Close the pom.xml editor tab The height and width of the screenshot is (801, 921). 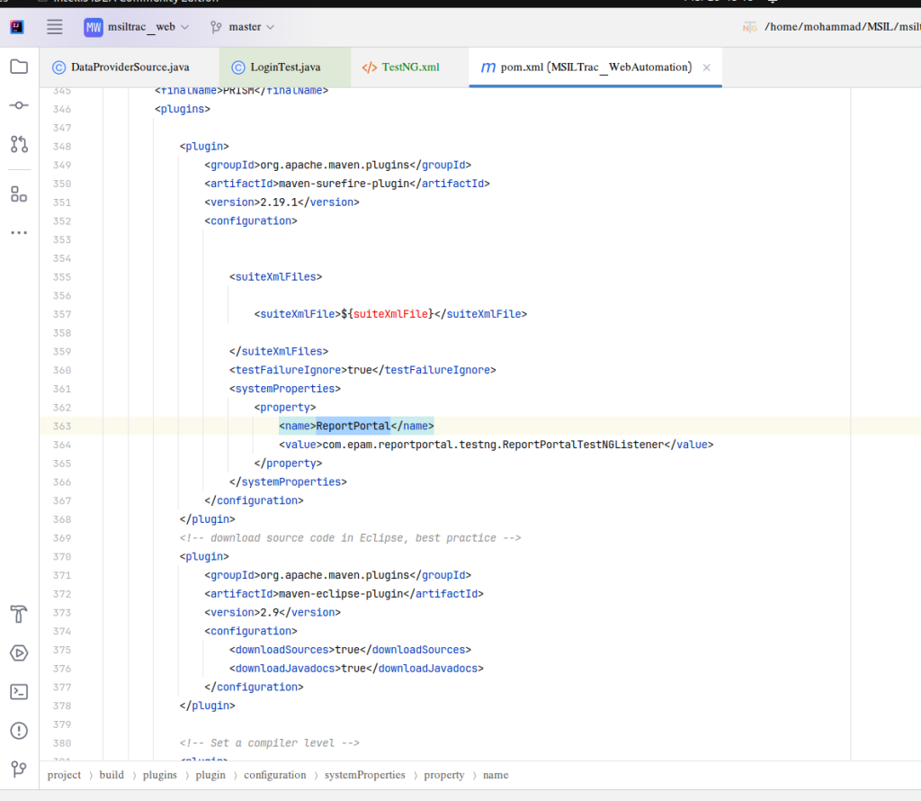pyautogui.click(x=707, y=68)
